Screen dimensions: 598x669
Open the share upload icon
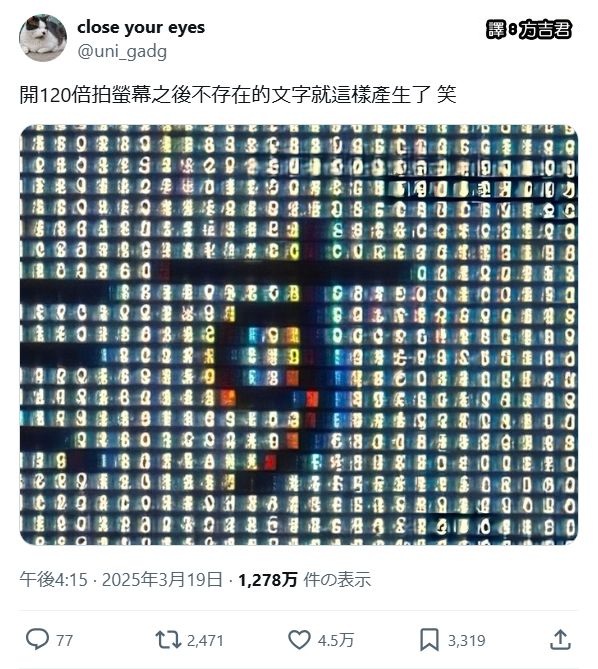click(560, 639)
